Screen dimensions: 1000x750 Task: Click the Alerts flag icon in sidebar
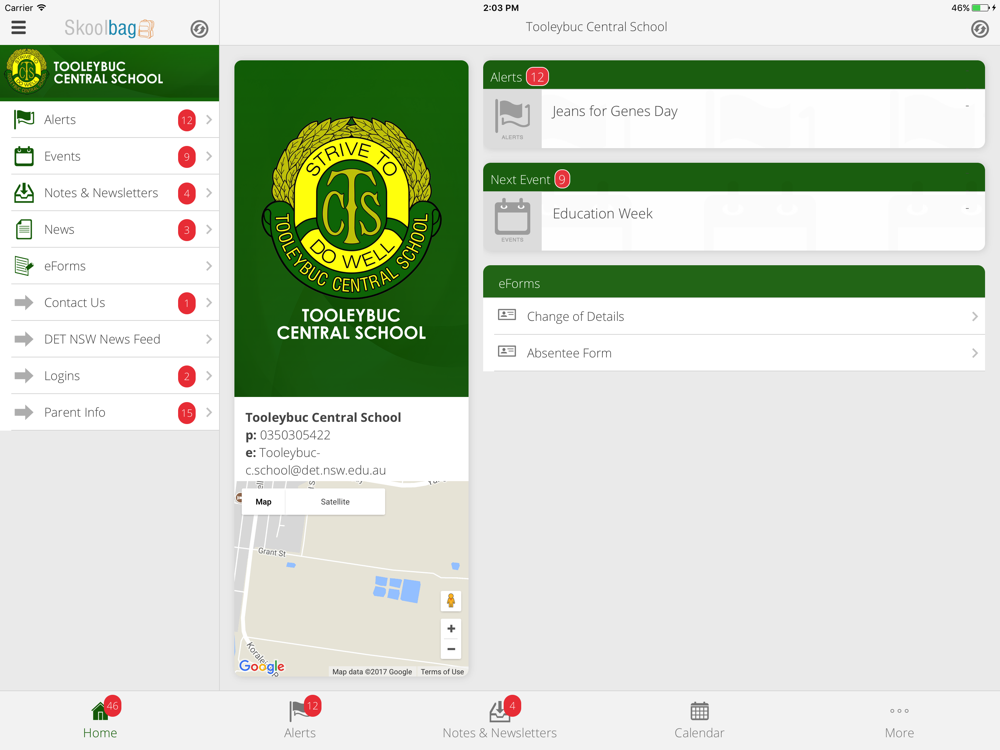24,119
